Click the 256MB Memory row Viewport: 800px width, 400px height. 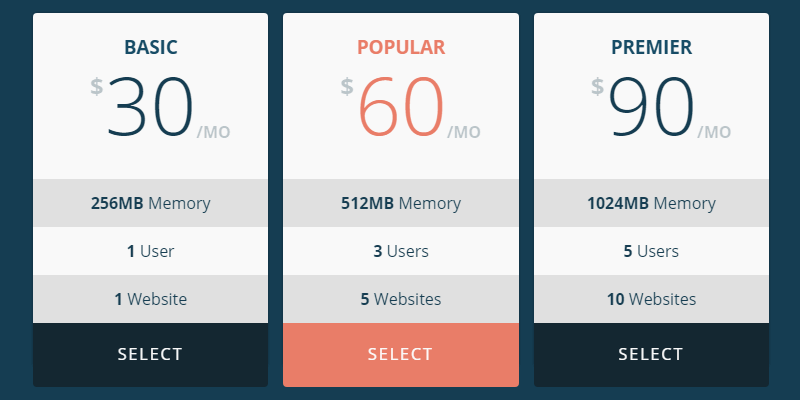tap(150, 204)
